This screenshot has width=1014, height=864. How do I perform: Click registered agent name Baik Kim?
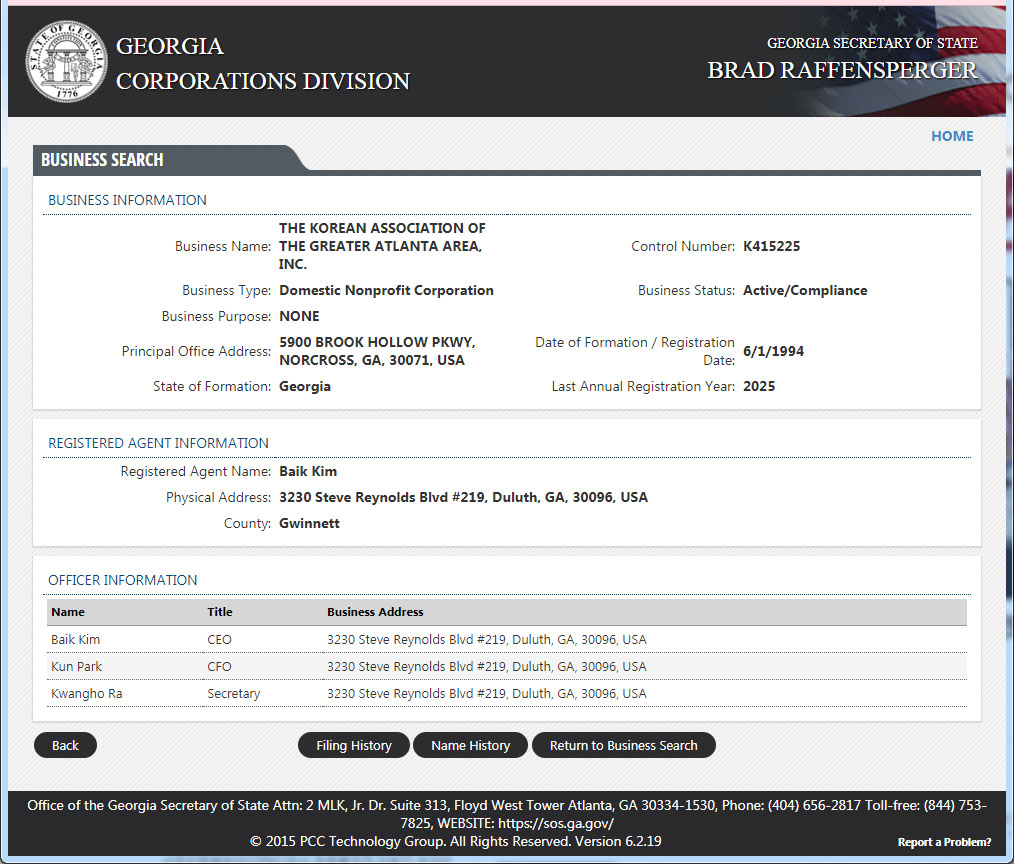pyautogui.click(x=308, y=471)
